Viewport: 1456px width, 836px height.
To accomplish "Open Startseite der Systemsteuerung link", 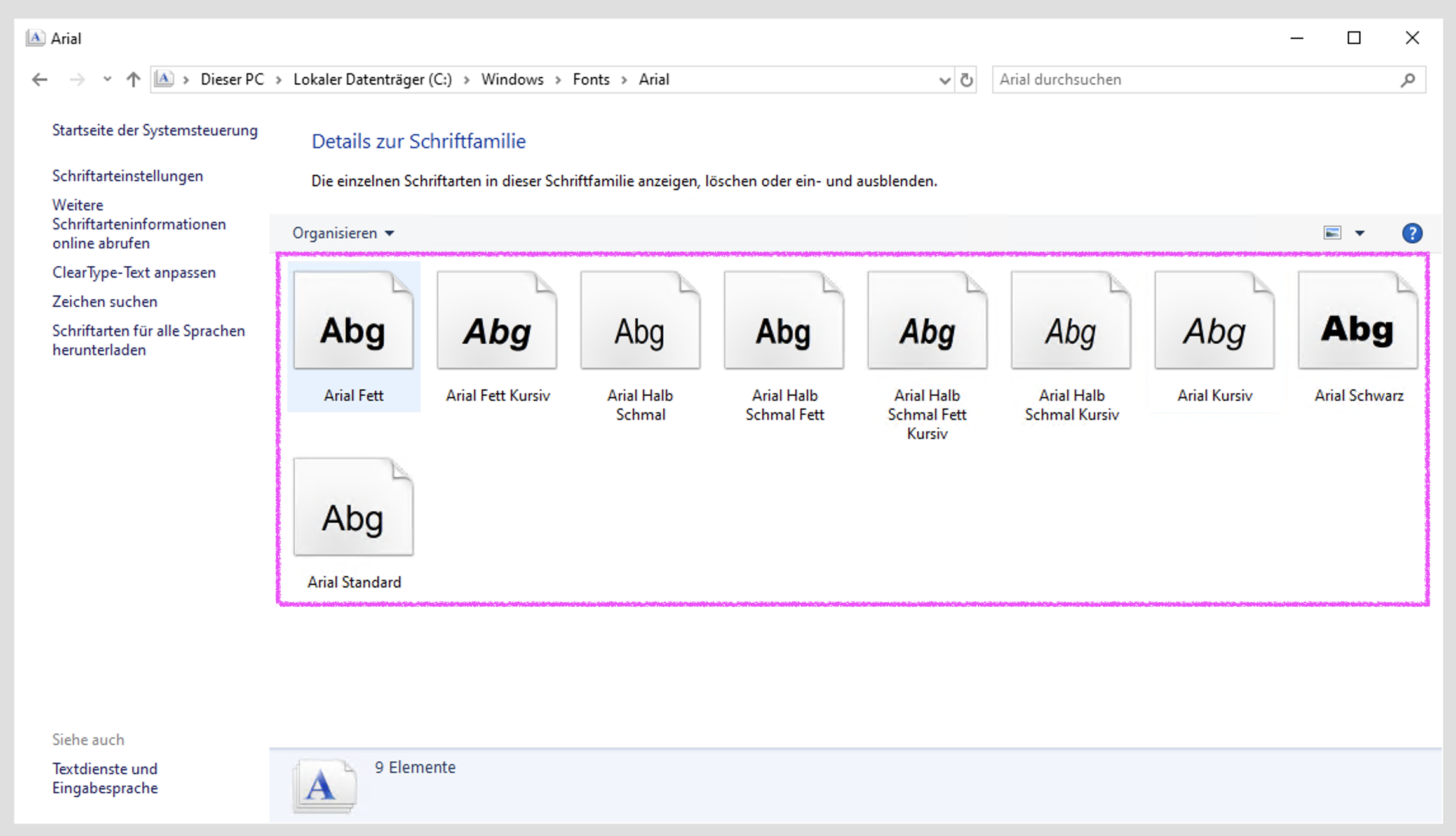I will 155,130.
